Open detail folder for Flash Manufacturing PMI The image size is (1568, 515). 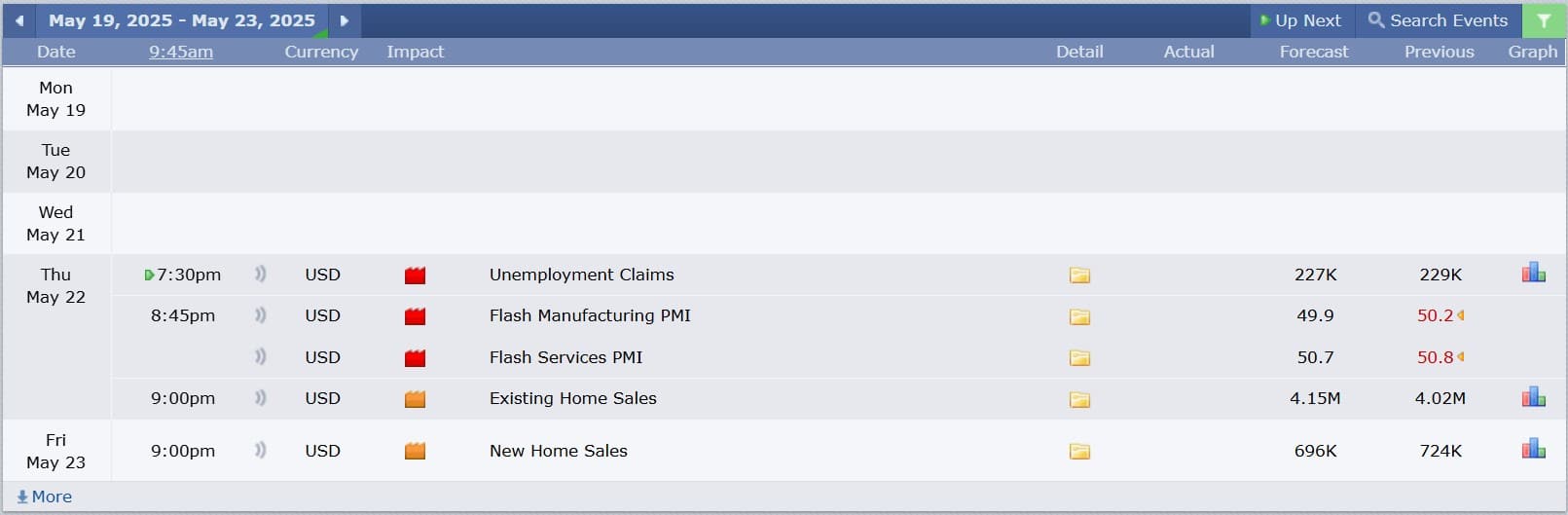tap(1079, 316)
